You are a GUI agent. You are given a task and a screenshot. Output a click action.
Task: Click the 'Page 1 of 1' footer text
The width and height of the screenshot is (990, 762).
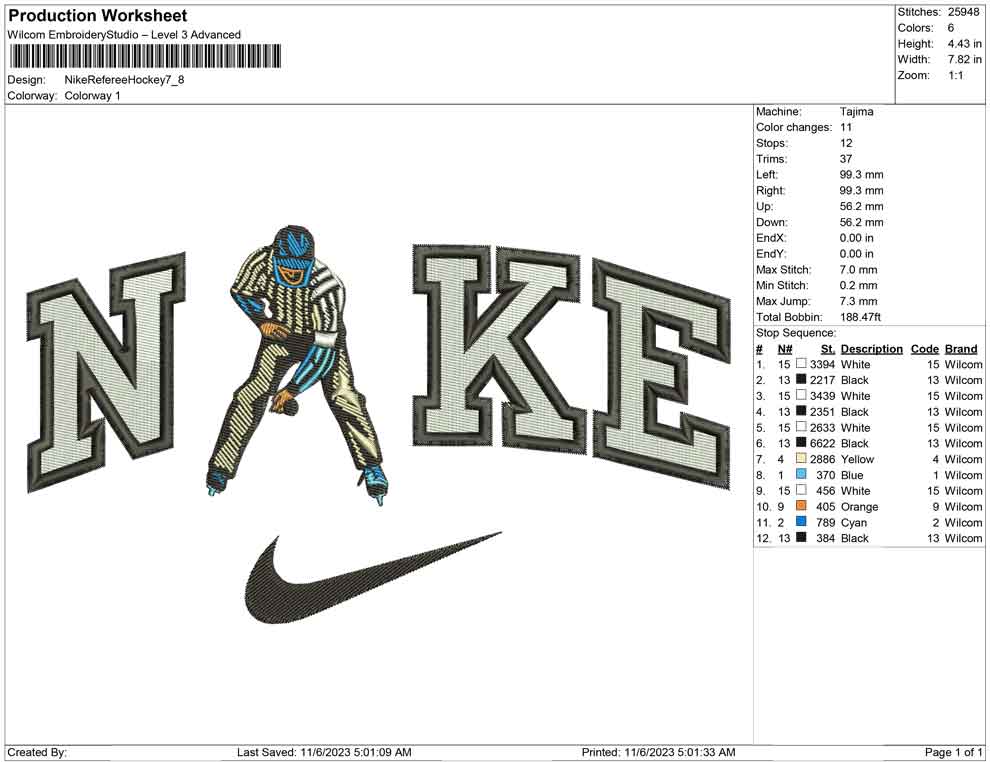pos(953,752)
